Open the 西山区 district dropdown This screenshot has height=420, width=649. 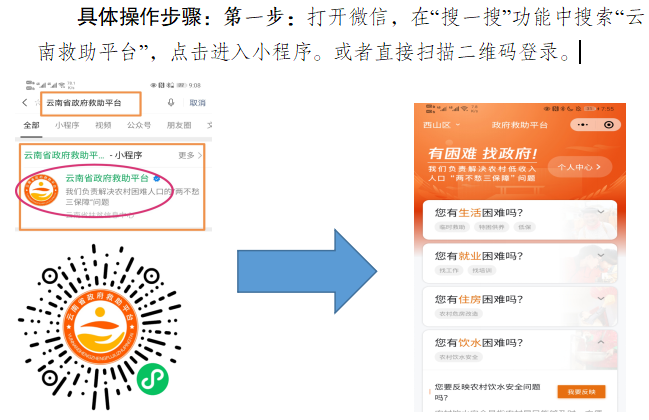441,125
